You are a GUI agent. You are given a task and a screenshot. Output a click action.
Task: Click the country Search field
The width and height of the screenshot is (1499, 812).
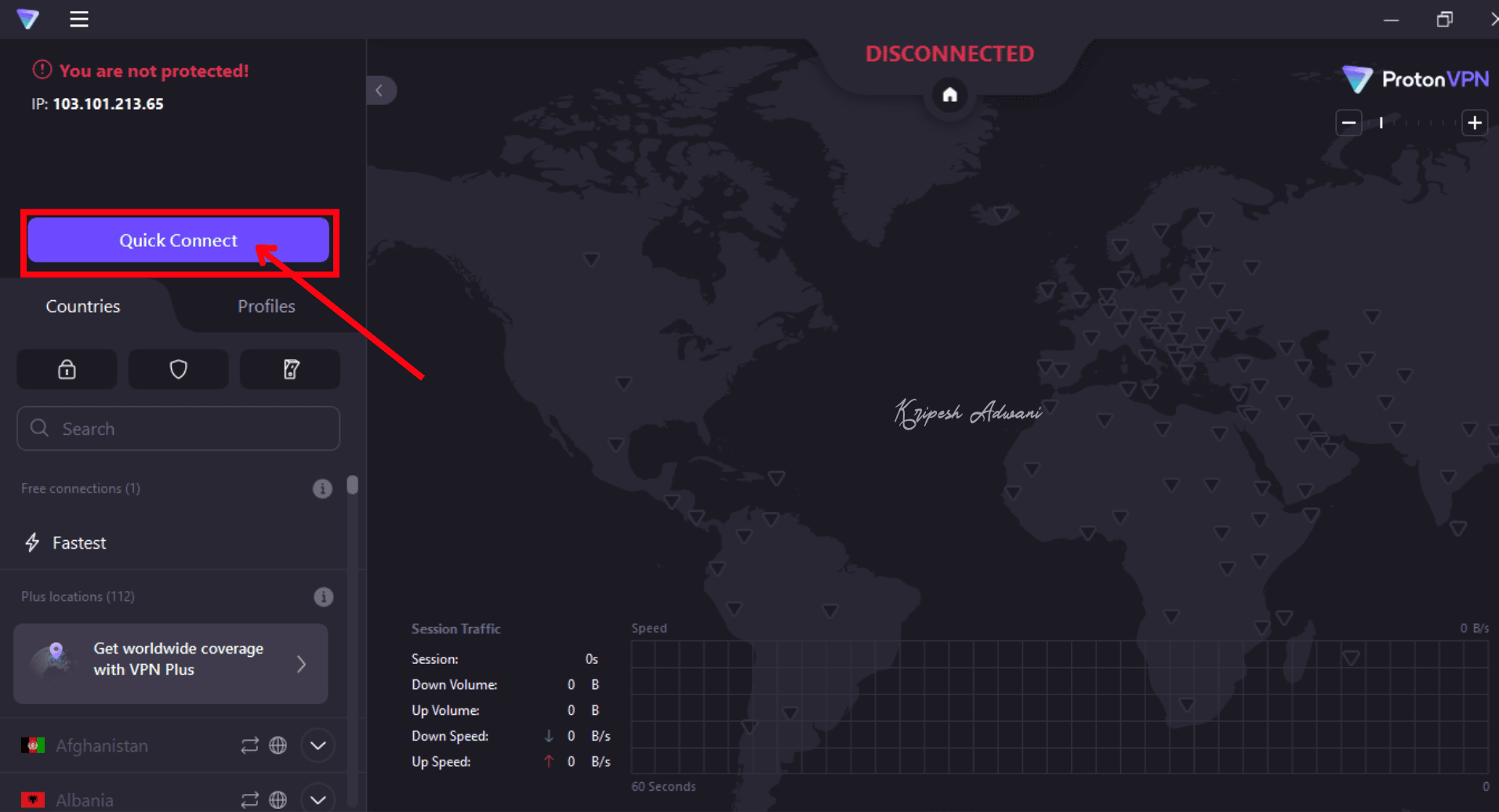pos(179,429)
